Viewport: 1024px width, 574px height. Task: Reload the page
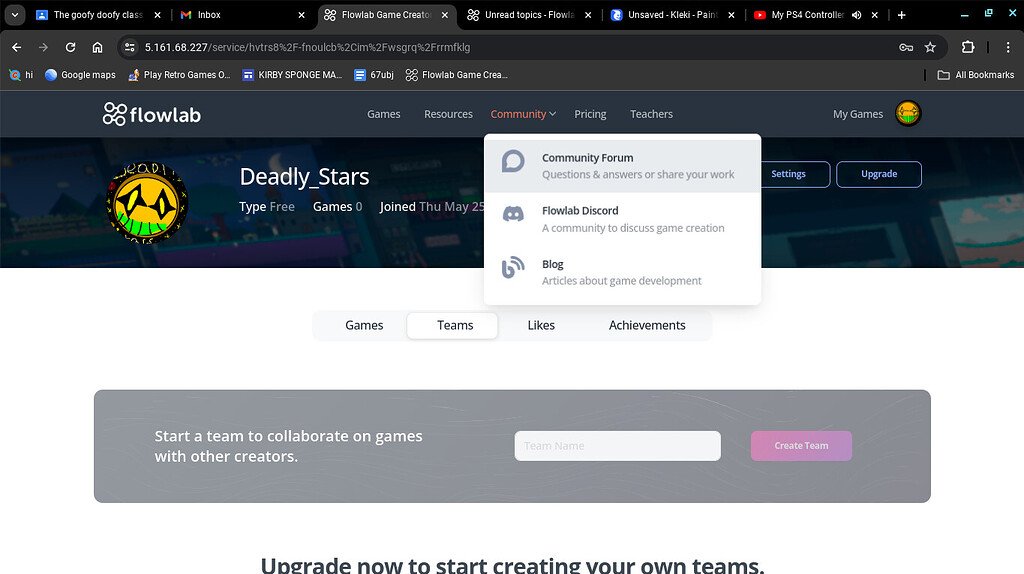[x=71, y=47]
